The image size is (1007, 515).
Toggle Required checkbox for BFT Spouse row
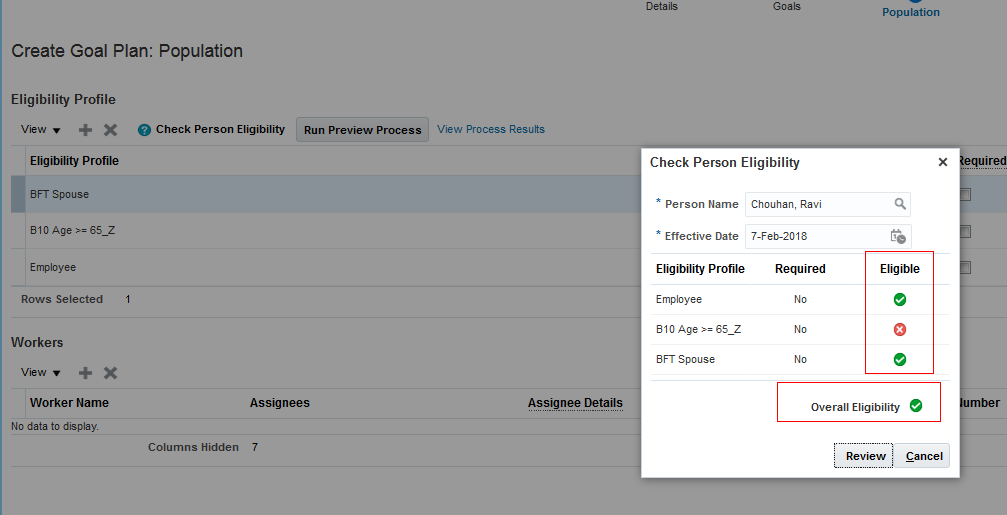965,195
